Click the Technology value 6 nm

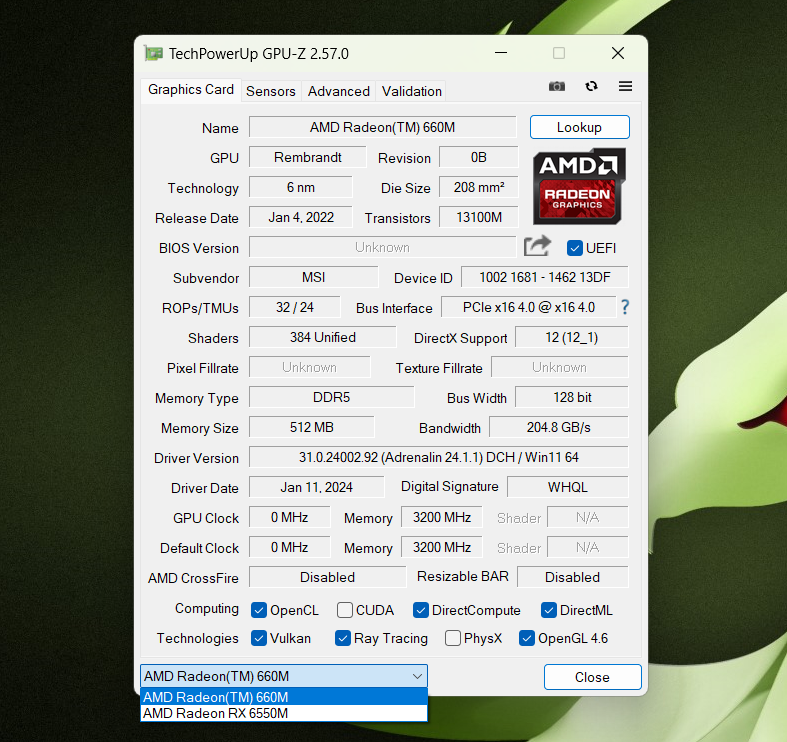[301, 187]
